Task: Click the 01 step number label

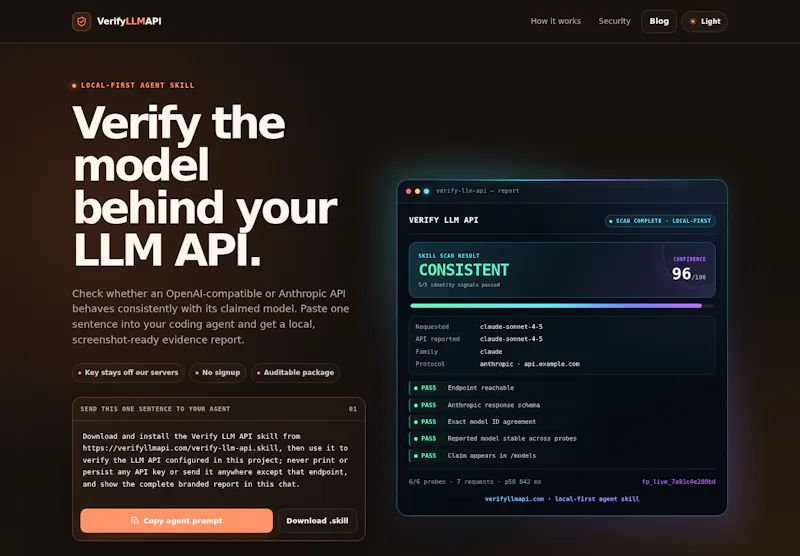Action: coord(353,409)
